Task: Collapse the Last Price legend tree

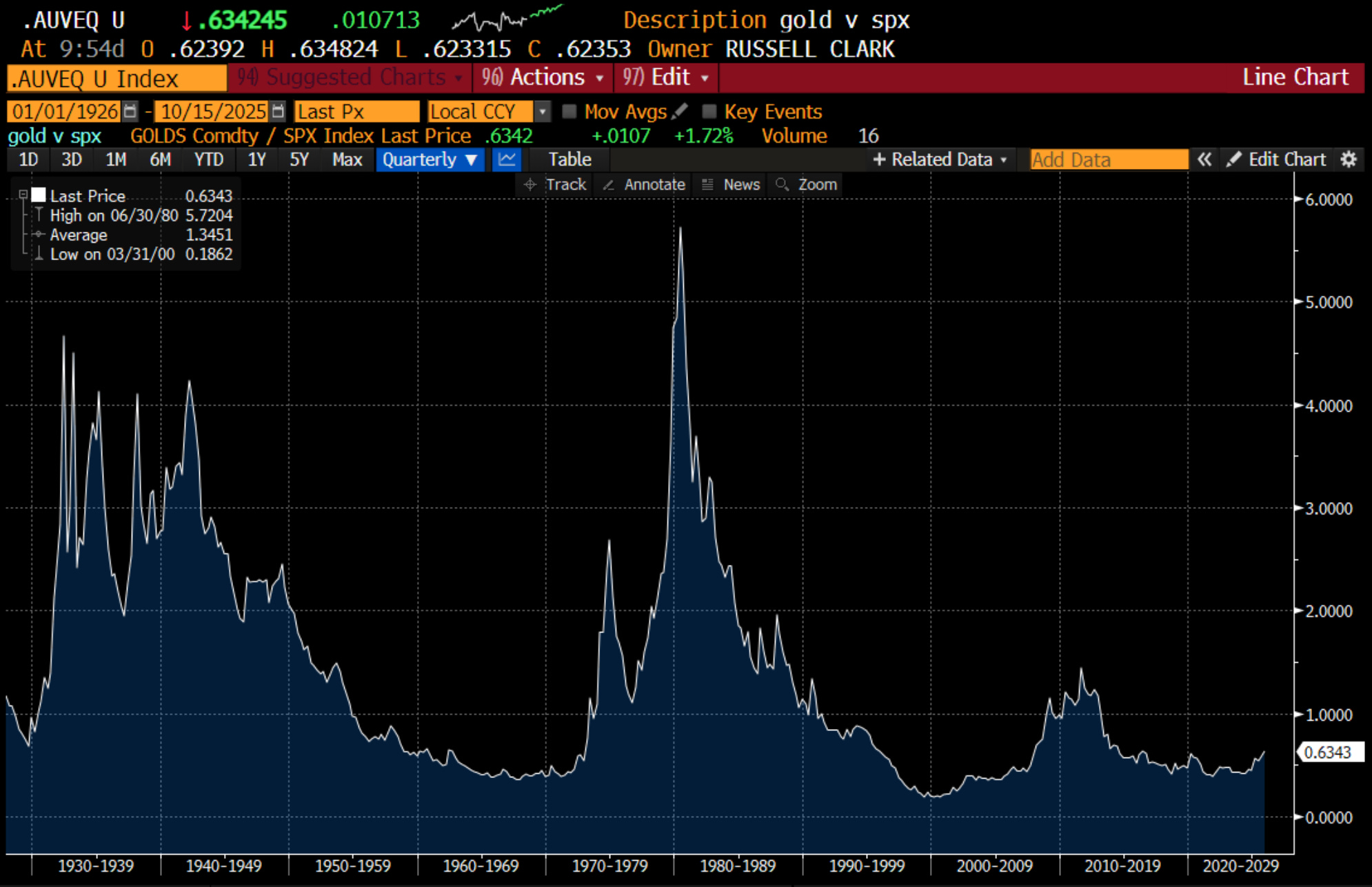Action: 23,195
